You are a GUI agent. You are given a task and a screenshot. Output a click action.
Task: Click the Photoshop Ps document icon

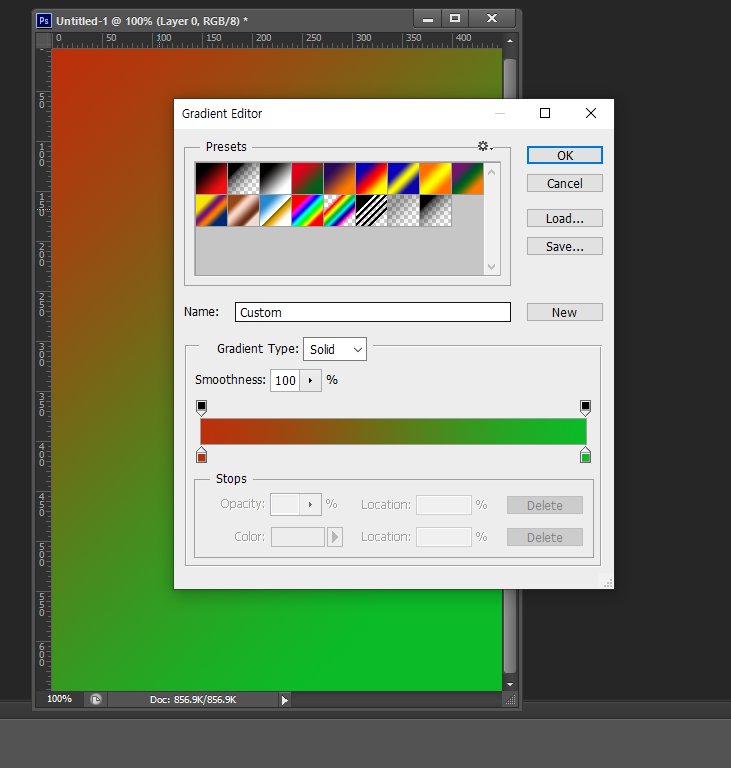point(44,21)
